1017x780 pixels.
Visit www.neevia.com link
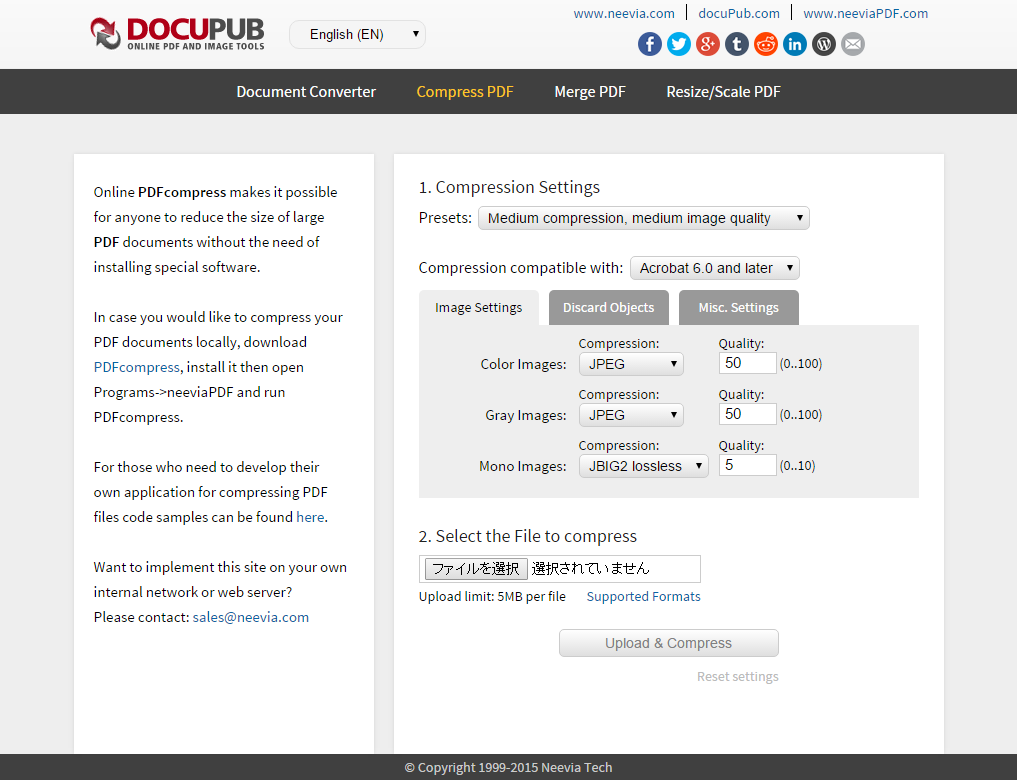tap(624, 13)
